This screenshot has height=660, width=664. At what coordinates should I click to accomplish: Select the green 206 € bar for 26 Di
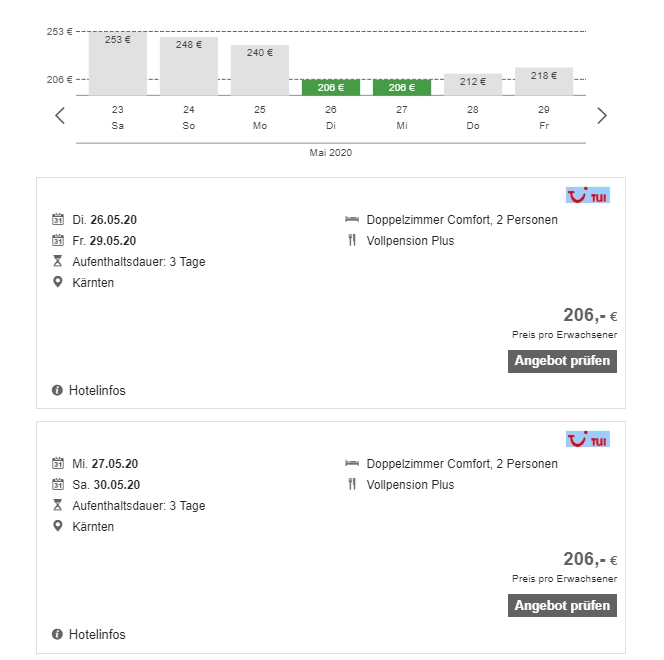click(331, 87)
